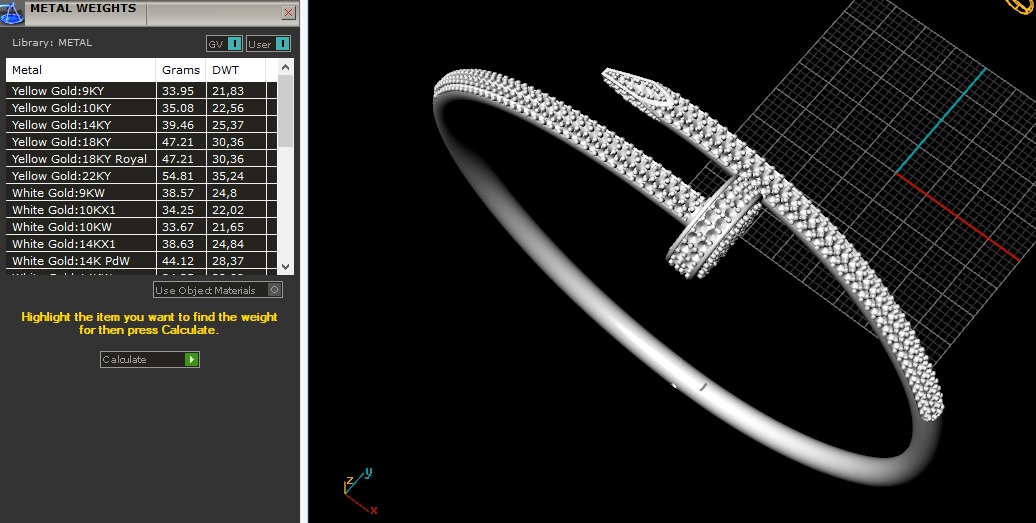Click the Library: METAL label
The width and height of the screenshot is (1036, 523).
(52, 42)
